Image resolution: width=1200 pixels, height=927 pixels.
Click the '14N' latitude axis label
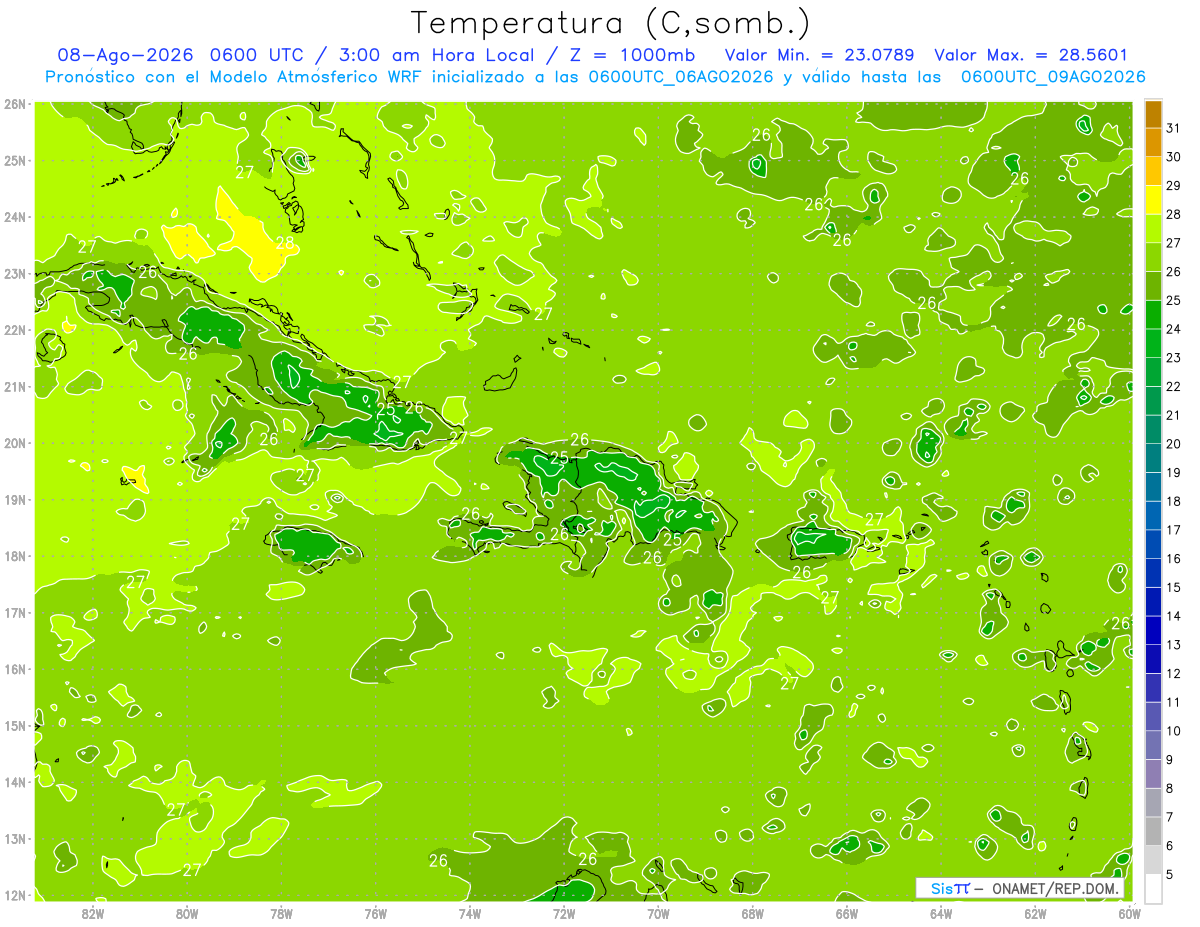15,782
